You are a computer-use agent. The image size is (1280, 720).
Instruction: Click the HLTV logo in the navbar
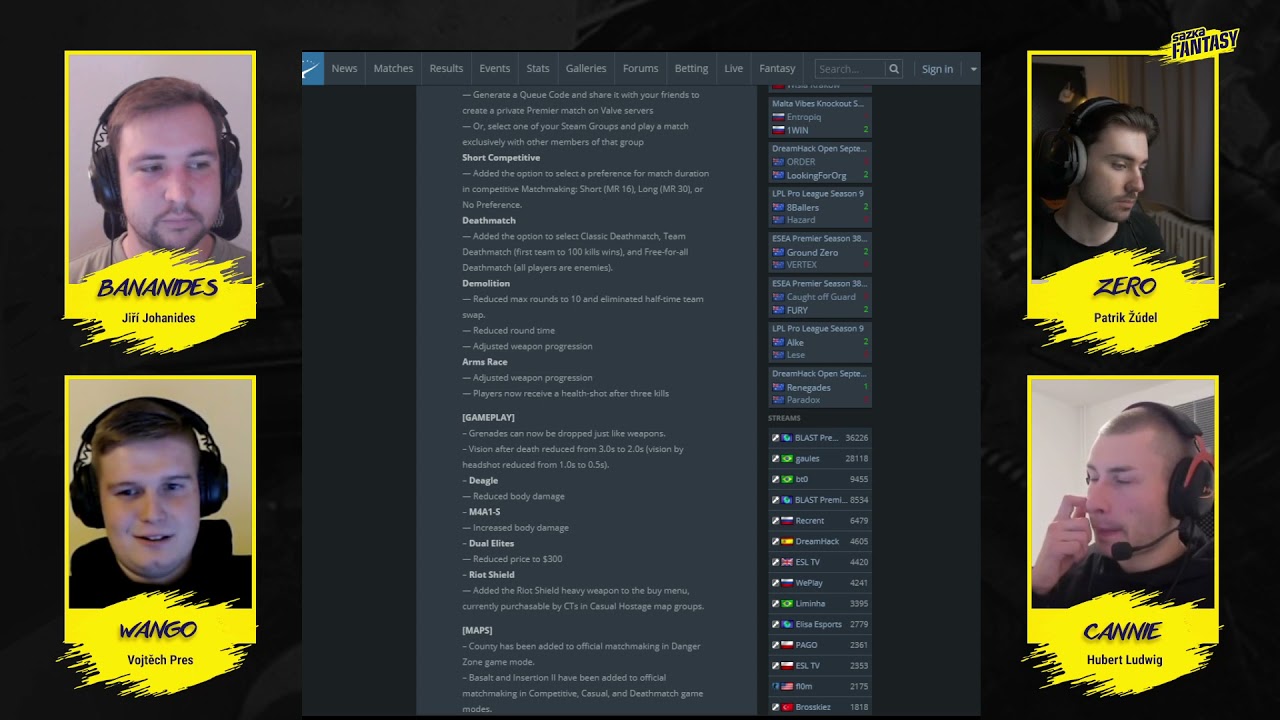point(313,69)
